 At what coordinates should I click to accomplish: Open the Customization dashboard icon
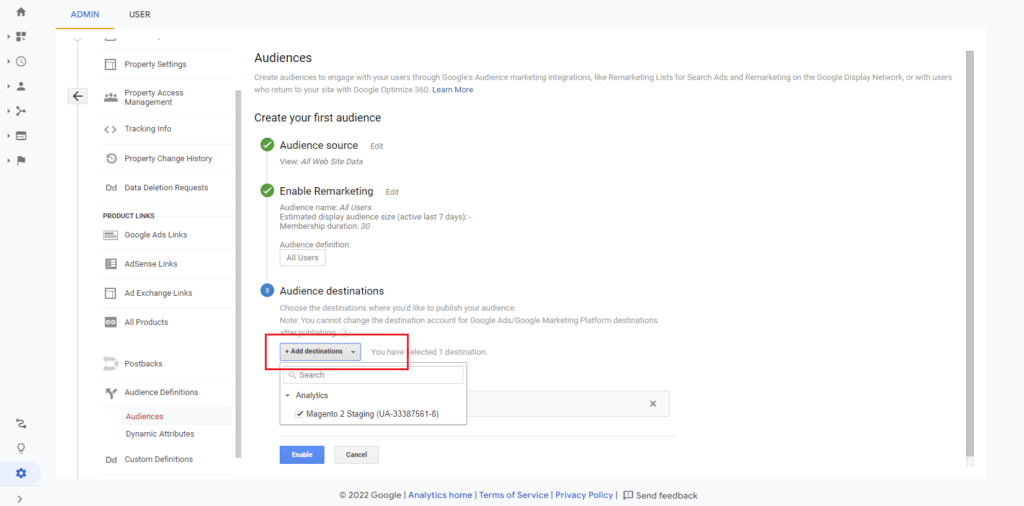(21, 36)
